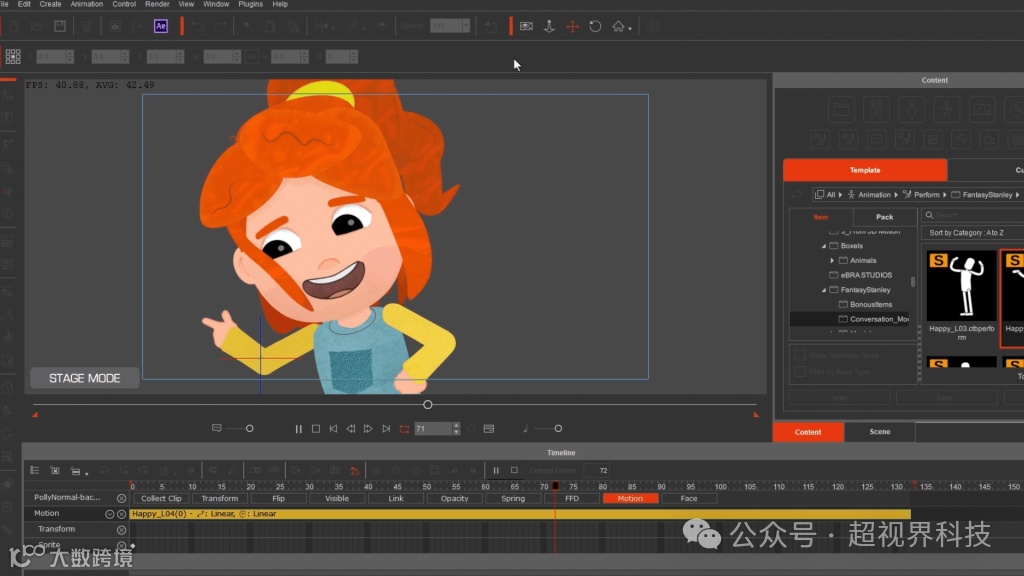This screenshot has width=1024, height=576.
Task: Click the After Effects export icon
Action: point(161,26)
